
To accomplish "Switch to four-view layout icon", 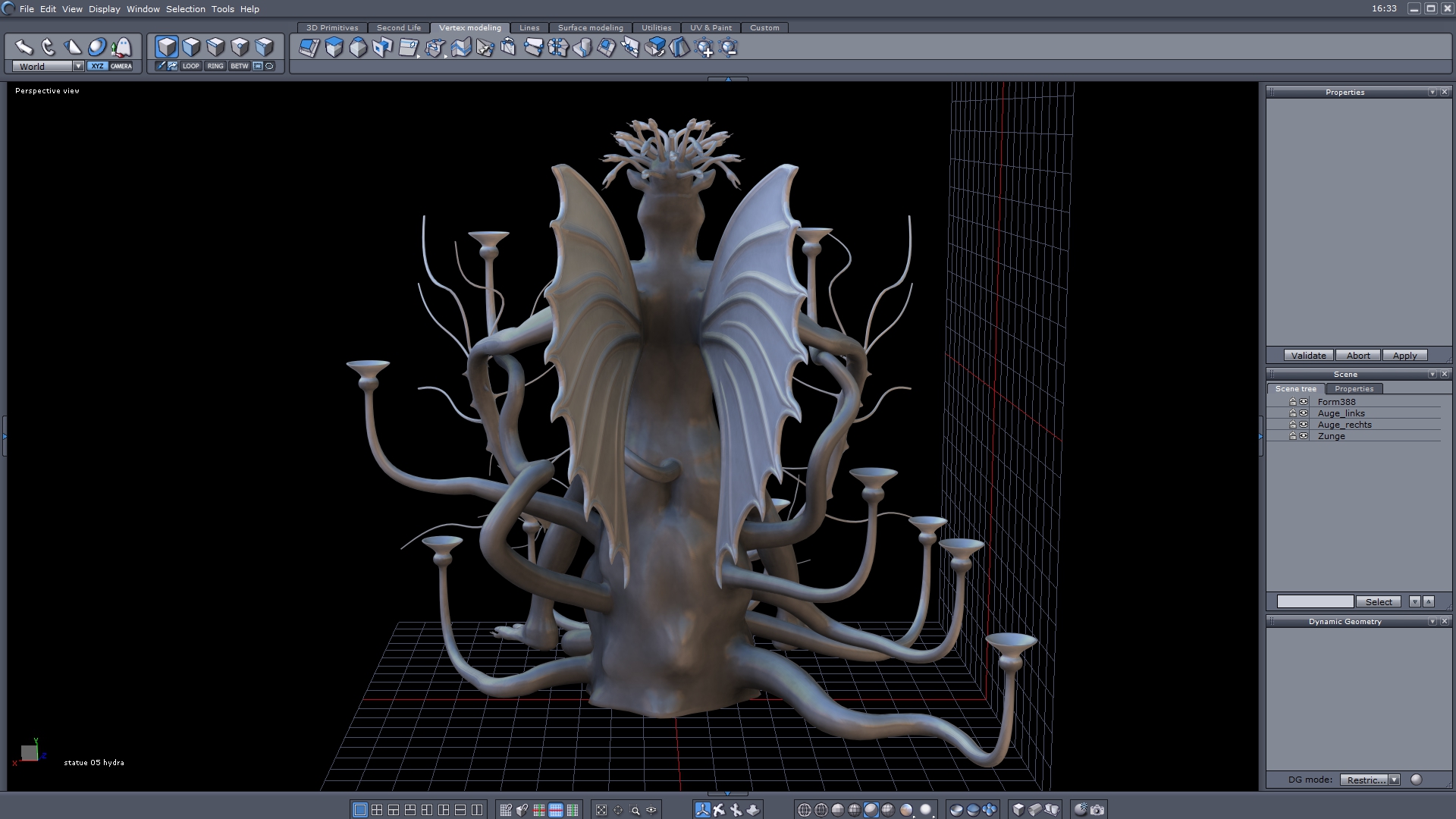I will (377, 810).
